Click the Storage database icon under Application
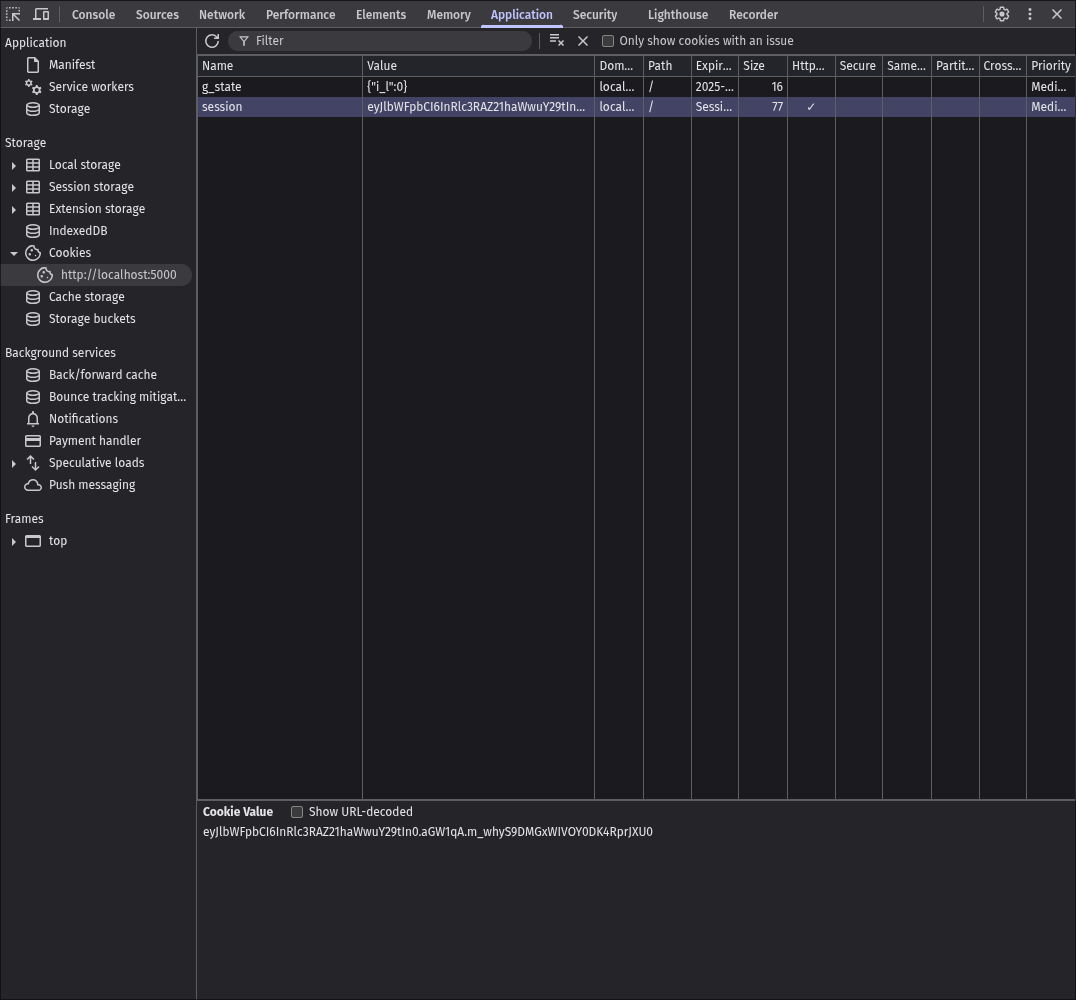This screenshot has width=1076, height=1000. (x=33, y=108)
